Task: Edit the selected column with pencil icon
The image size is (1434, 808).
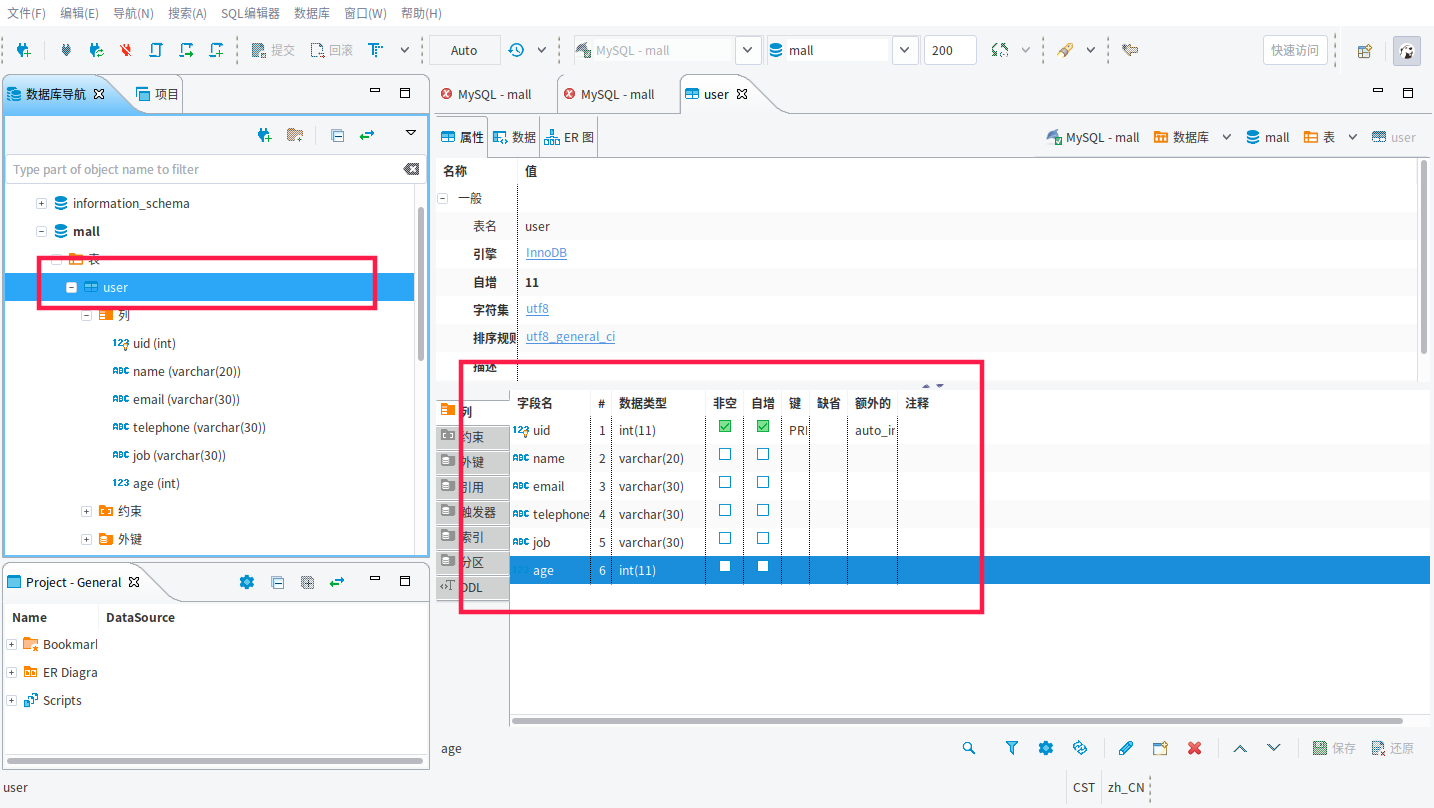Action: click(1125, 747)
